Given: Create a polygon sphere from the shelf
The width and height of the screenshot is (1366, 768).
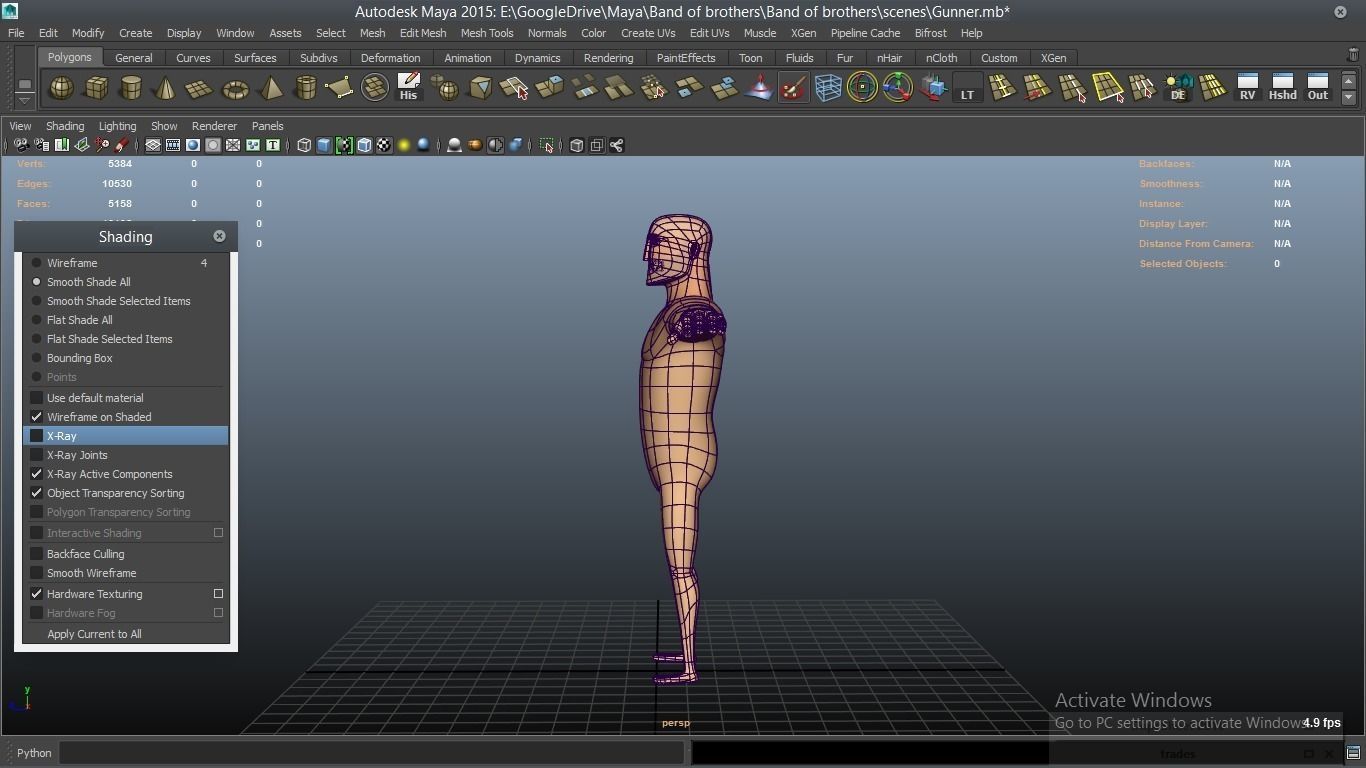Looking at the screenshot, I should [61, 88].
